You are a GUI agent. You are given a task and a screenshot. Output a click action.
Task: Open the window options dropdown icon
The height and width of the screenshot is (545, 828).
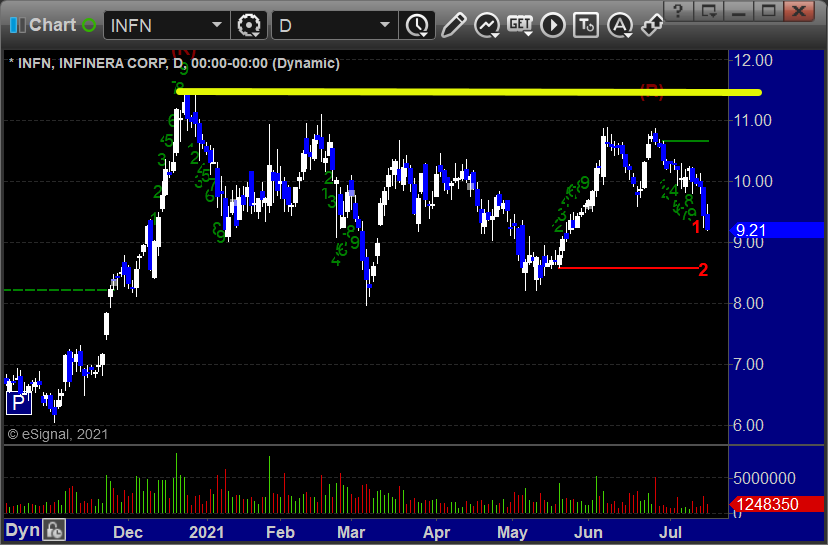pos(709,11)
